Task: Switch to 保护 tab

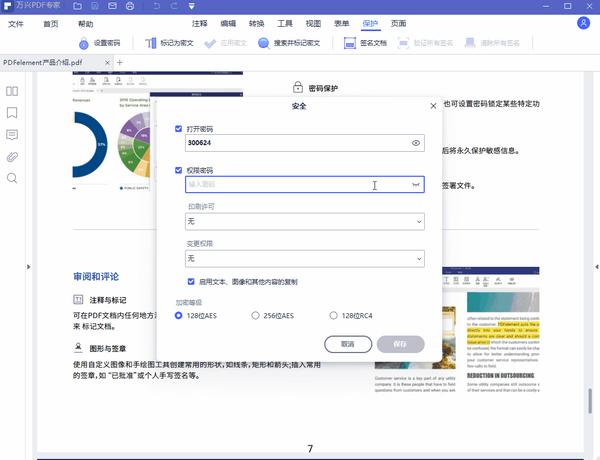Action: pos(370,24)
